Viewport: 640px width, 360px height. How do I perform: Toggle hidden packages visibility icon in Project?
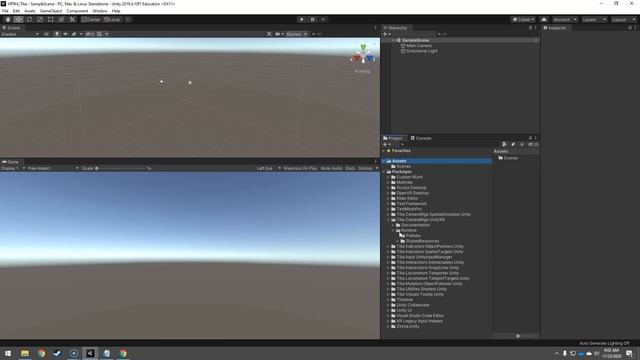coord(533,144)
